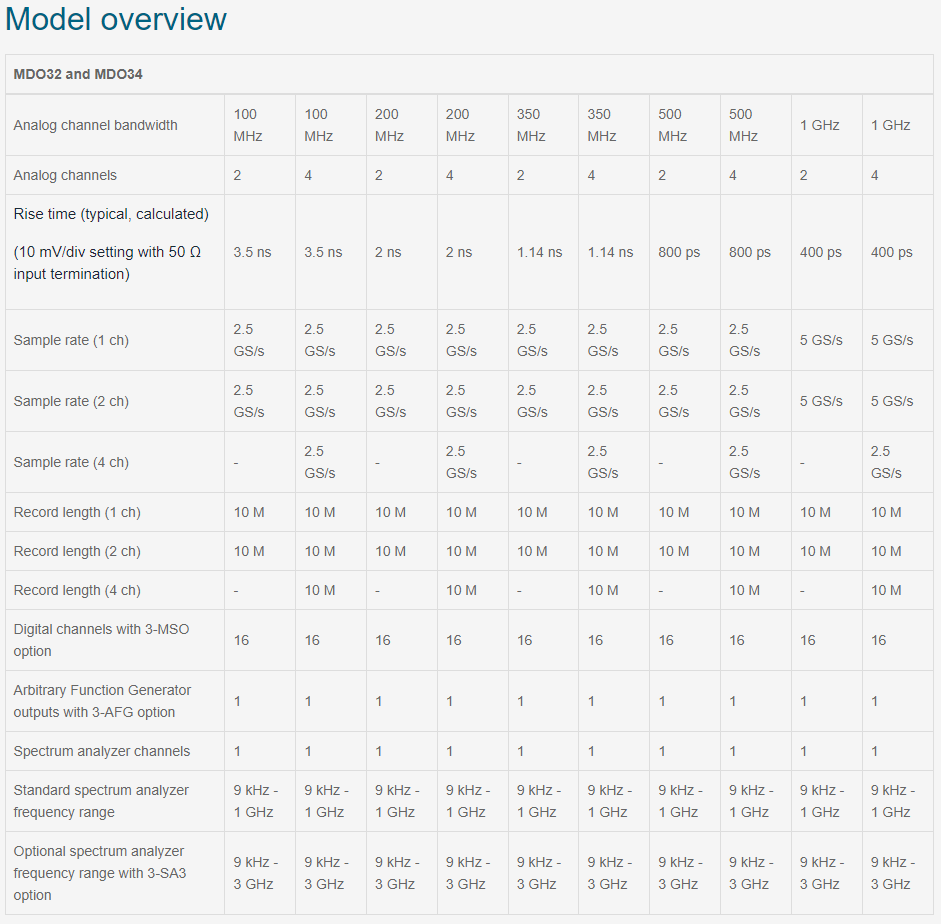Click "10 M" in Record length (4 ch), 350 MHz column
This screenshot has height=924, width=941.
(603, 590)
